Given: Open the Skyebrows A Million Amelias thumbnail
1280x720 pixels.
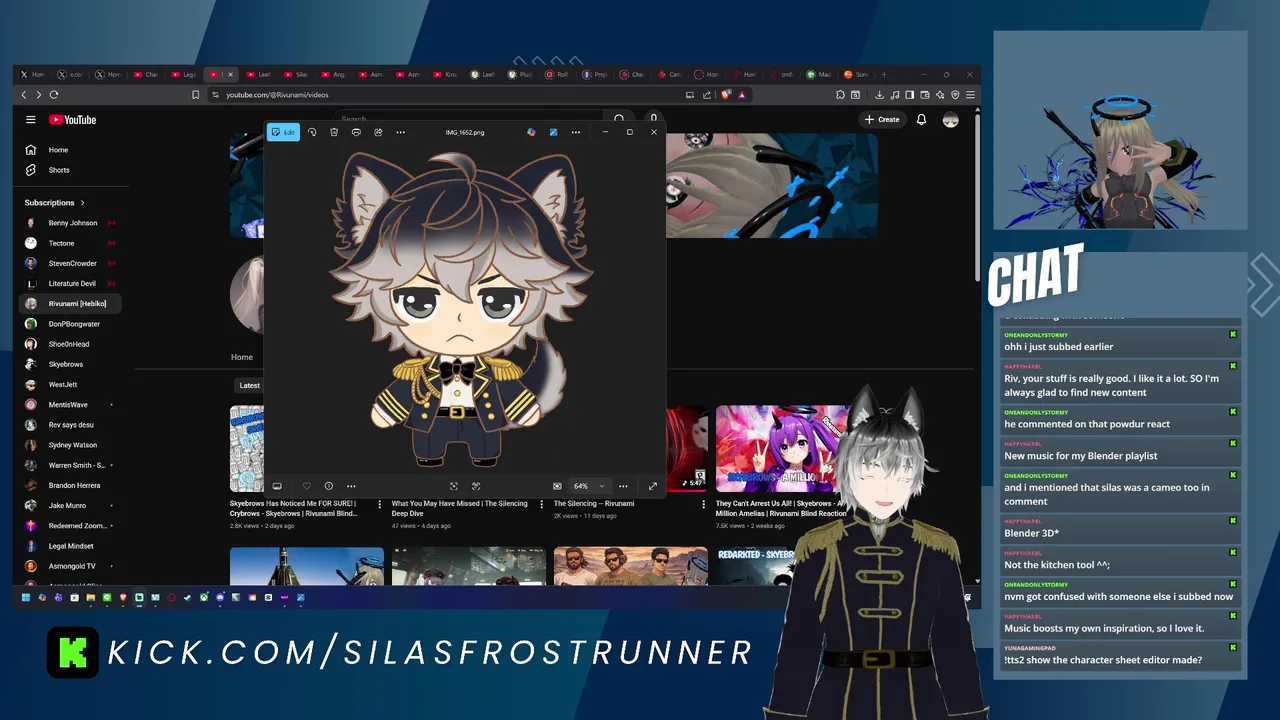Looking at the screenshot, I should tap(790, 449).
